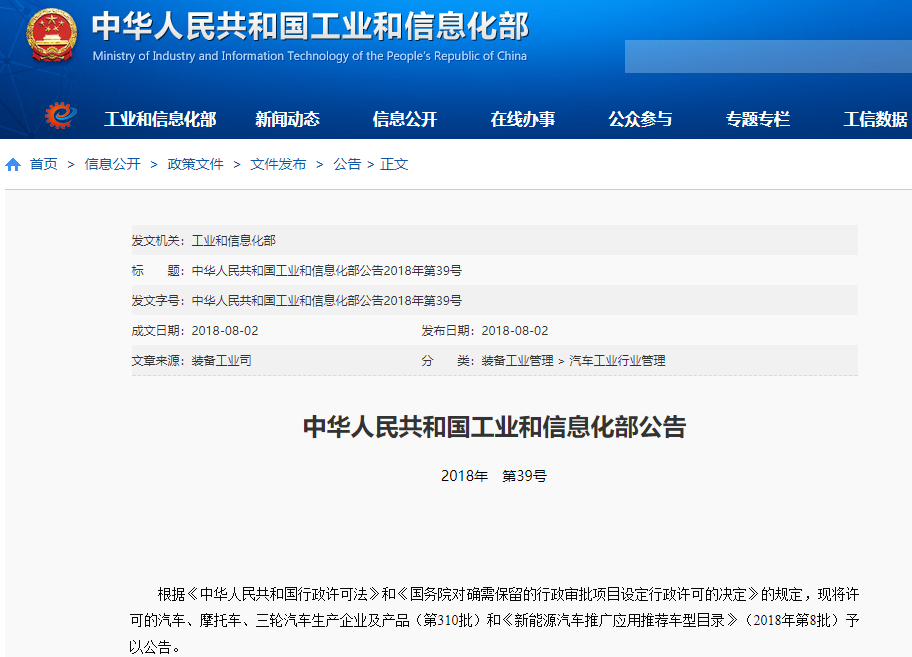
Task: Open the 公众参与 navigation menu
Action: pyautogui.click(x=640, y=118)
